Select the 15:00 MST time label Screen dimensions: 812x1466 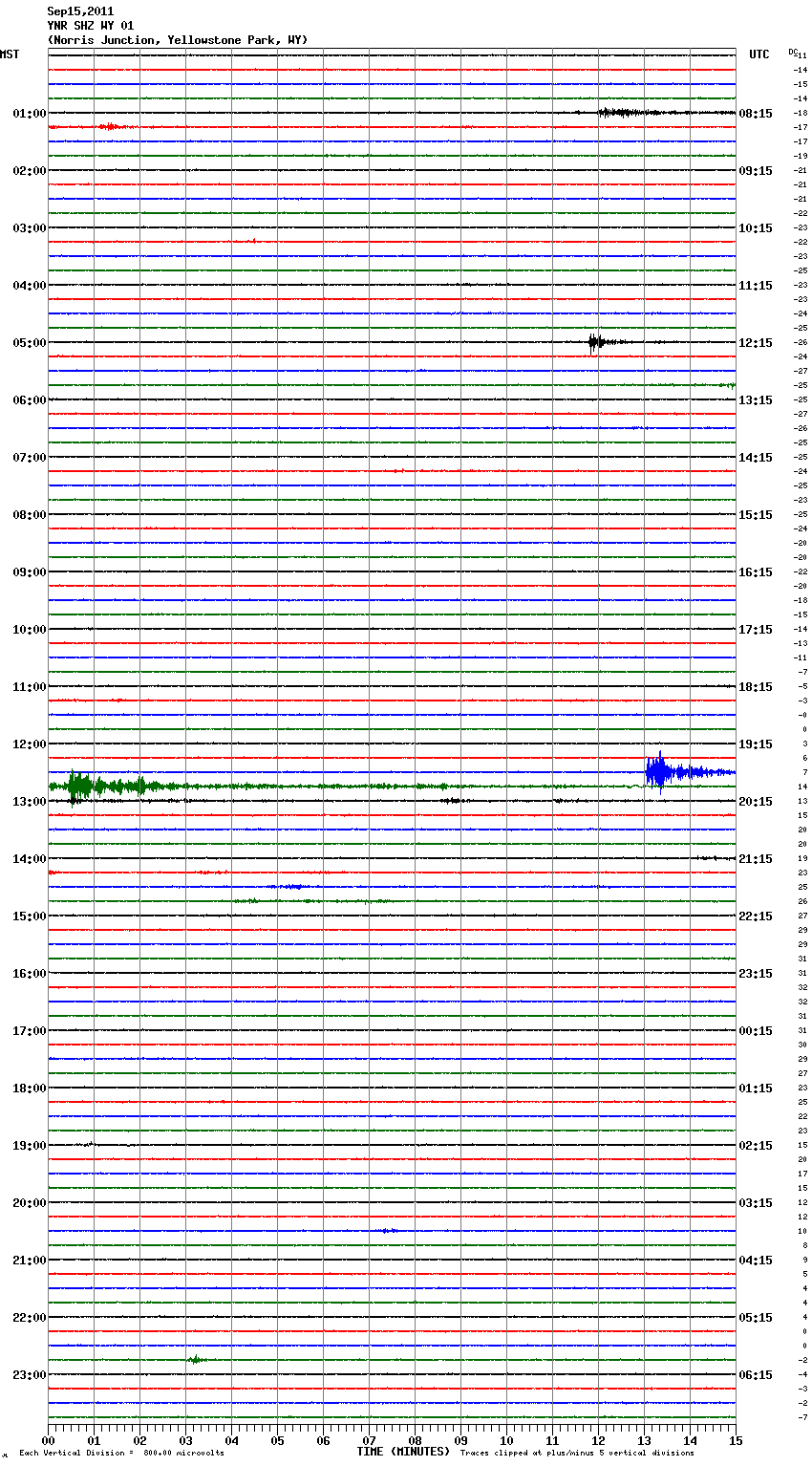(30, 916)
